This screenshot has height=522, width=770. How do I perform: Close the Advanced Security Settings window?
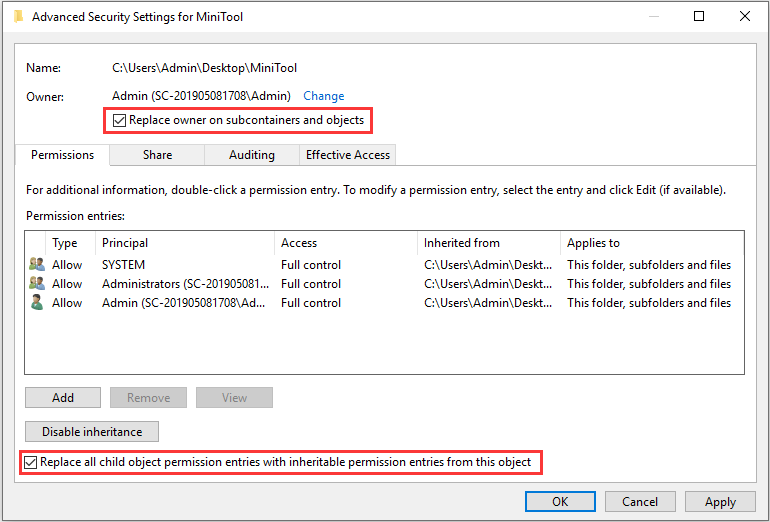pyautogui.click(x=744, y=16)
